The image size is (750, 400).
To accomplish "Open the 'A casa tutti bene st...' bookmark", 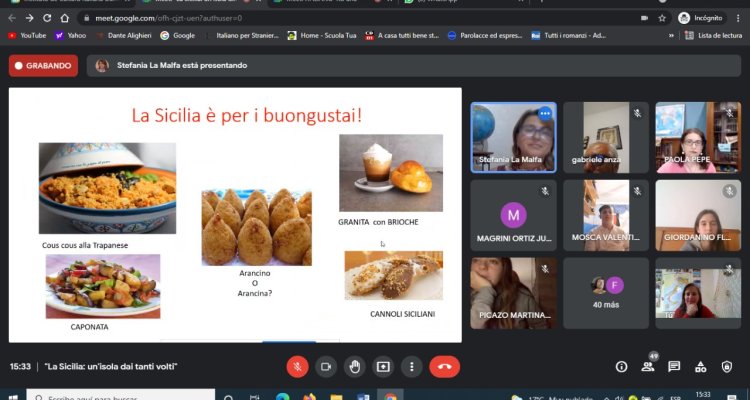I will (402, 35).
